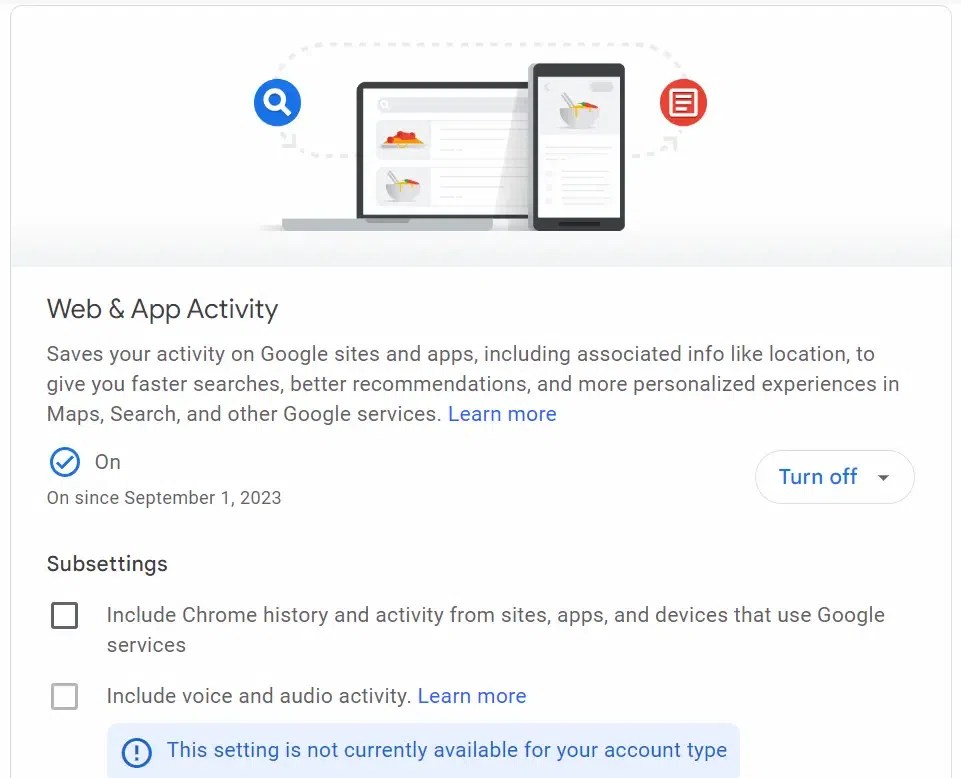The height and width of the screenshot is (778, 961).
Task: Follow Learn more beside voice and audio activity
Action: click(x=471, y=696)
